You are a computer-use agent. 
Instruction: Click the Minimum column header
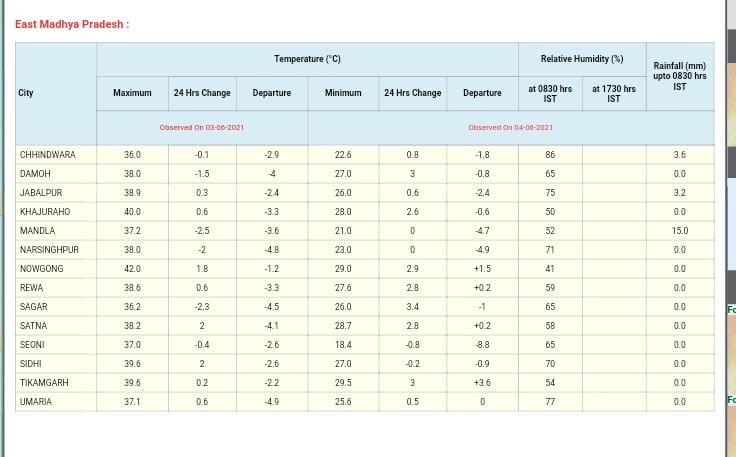(343, 93)
